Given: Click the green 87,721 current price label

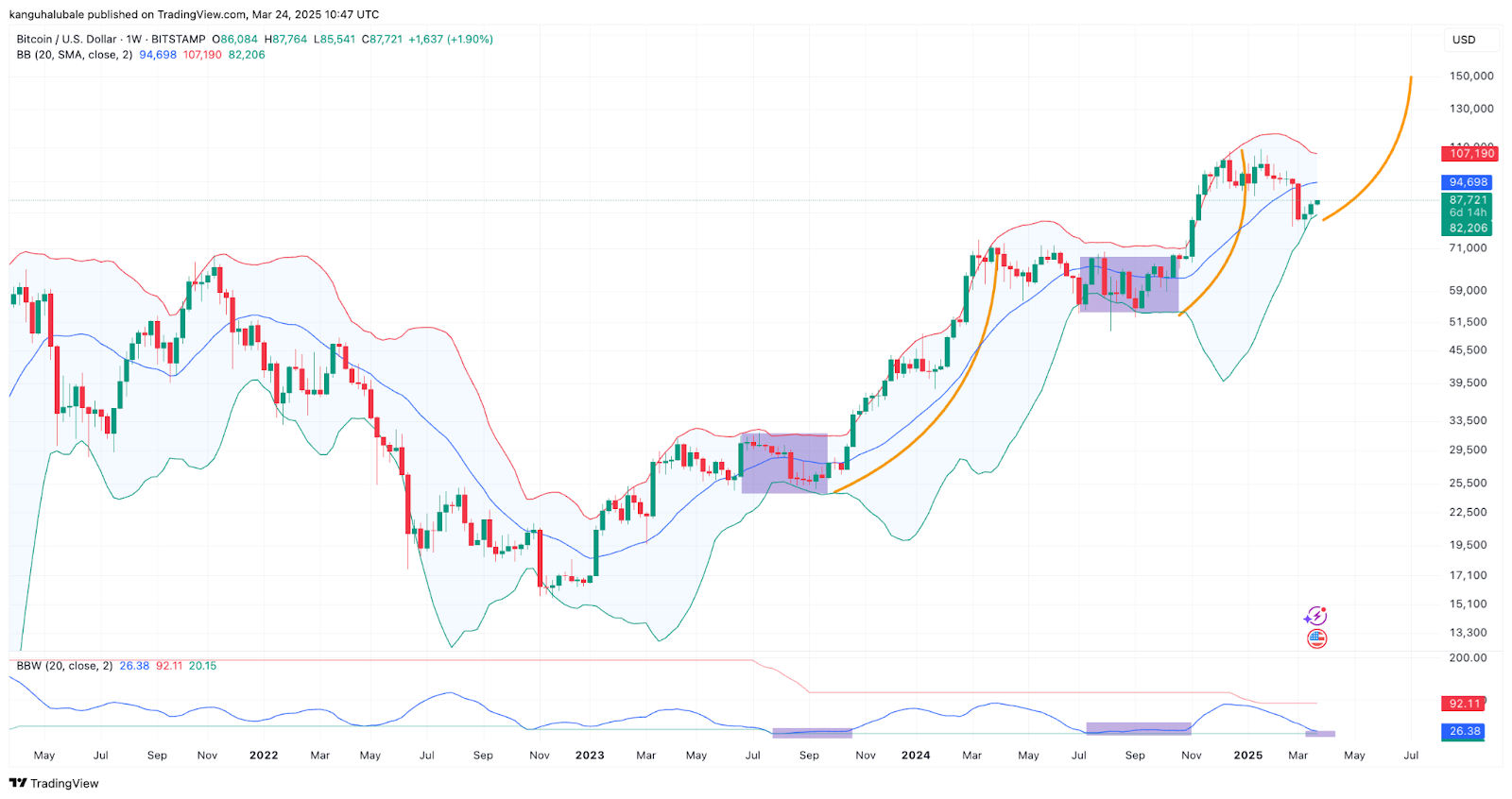Looking at the screenshot, I should (x=1468, y=200).
